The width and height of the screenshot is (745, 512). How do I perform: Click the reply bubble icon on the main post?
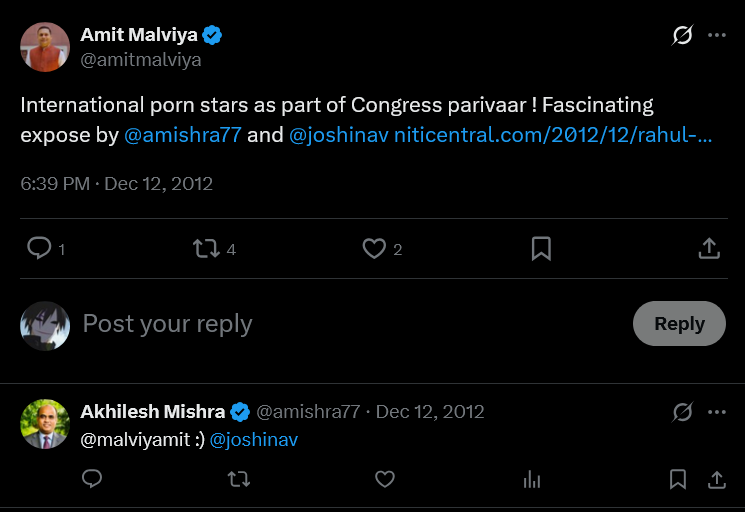tap(39, 248)
